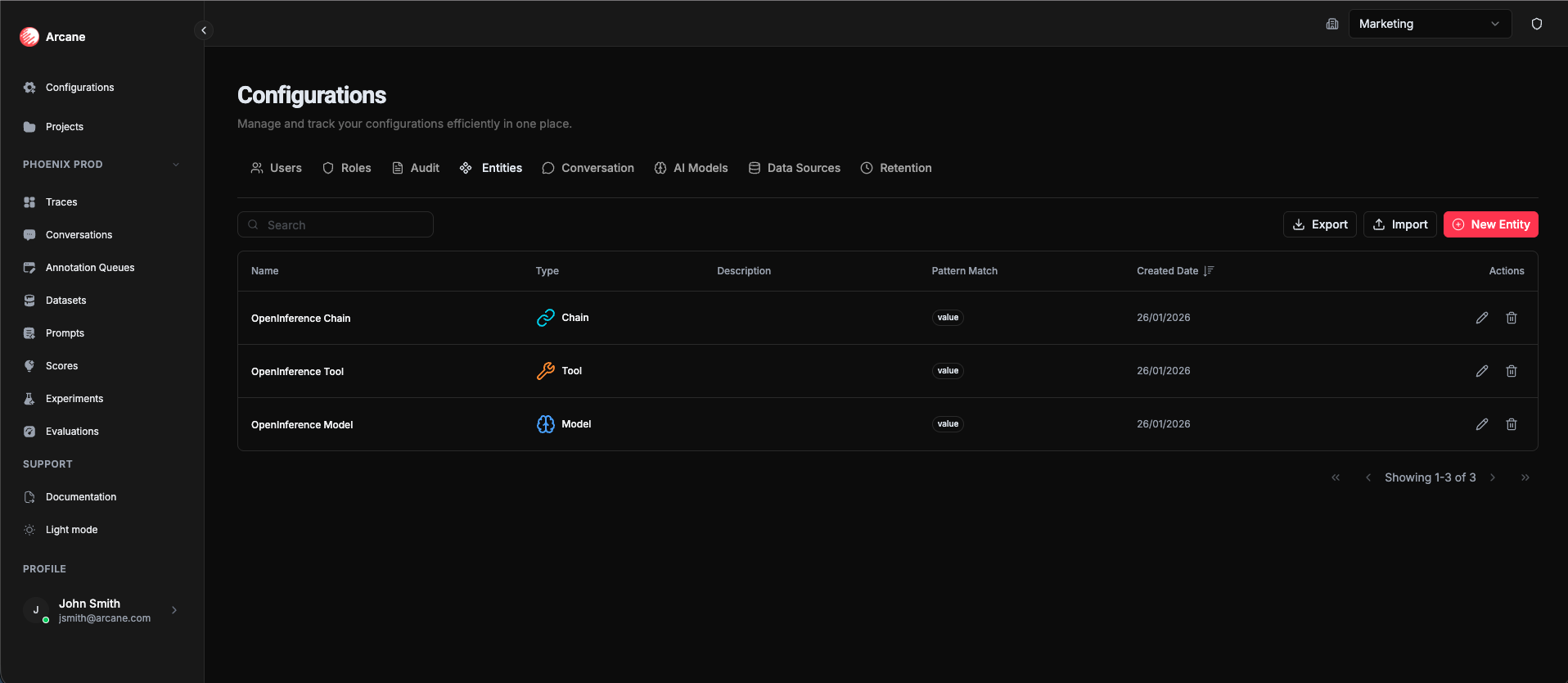Edit the OpenInference Chain entity
This screenshot has width=1568, height=683.
[x=1481, y=318]
